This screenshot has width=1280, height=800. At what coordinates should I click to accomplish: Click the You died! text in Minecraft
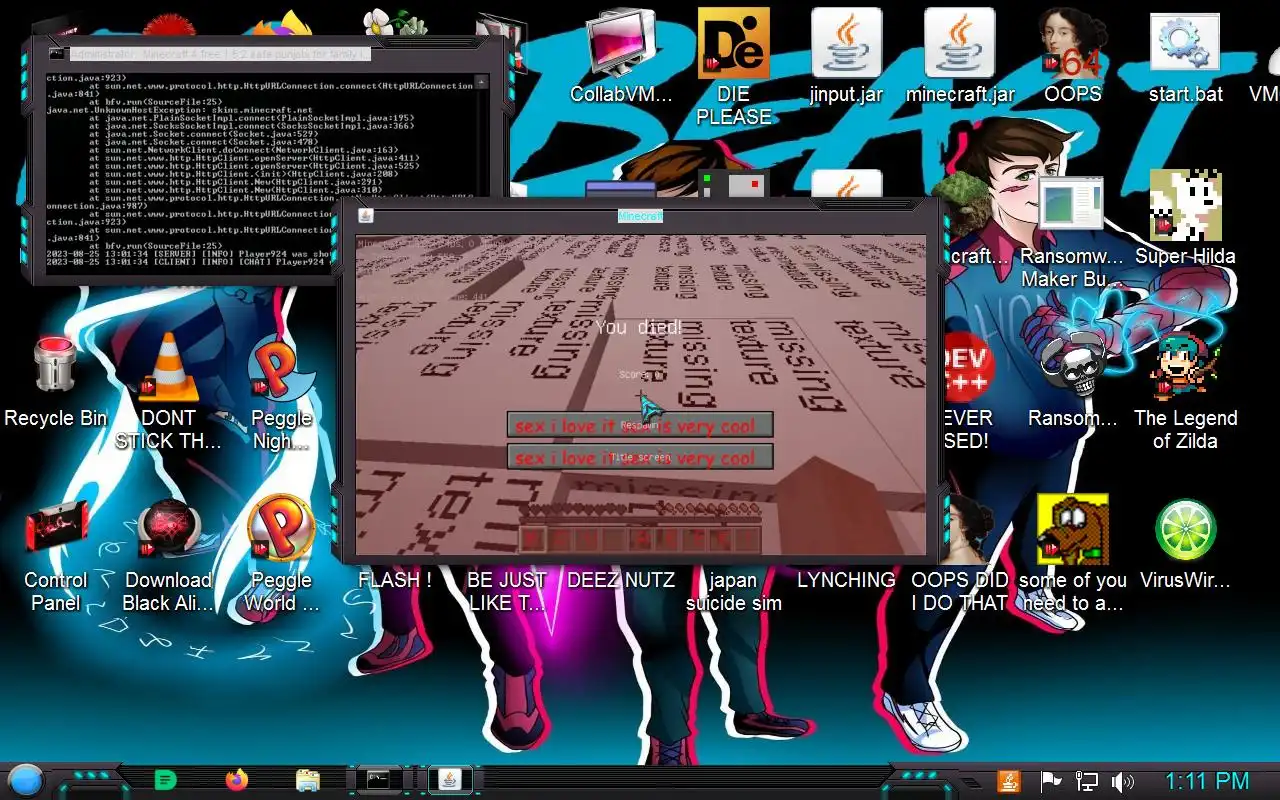(639, 327)
